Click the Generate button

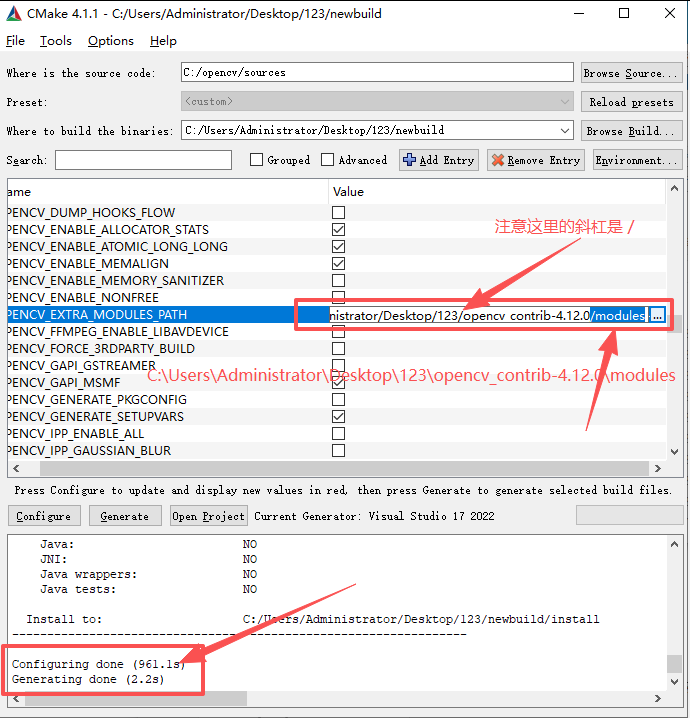tap(125, 516)
